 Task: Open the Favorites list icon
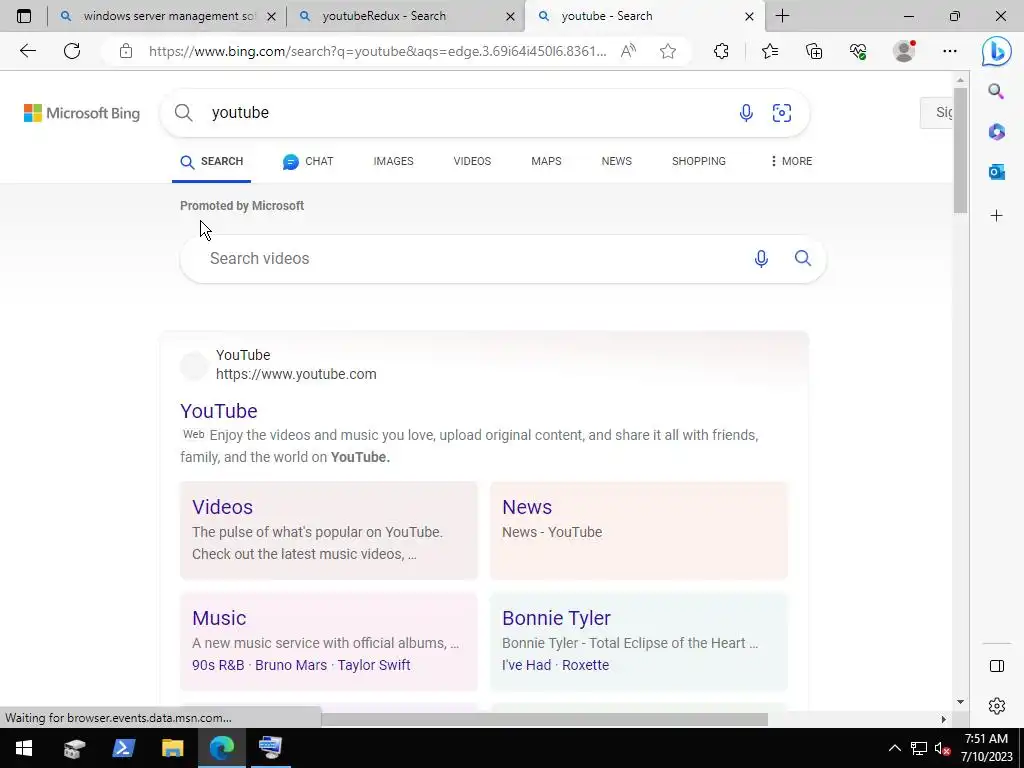(x=770, y=51)
